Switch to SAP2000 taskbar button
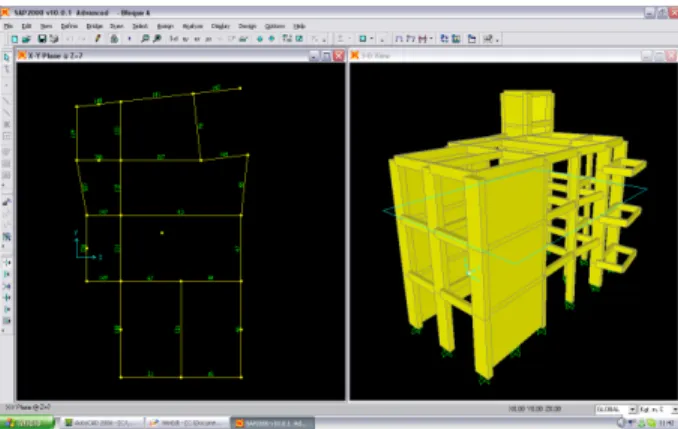The image size is (678, 429). [x=273, y=423]
